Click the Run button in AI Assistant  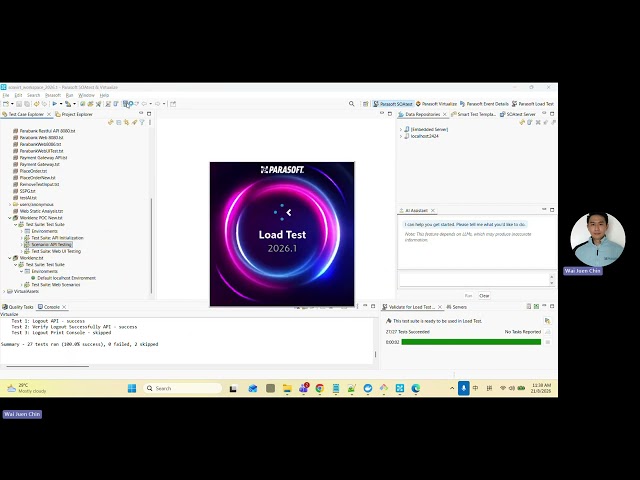click(x=468, y=296)
